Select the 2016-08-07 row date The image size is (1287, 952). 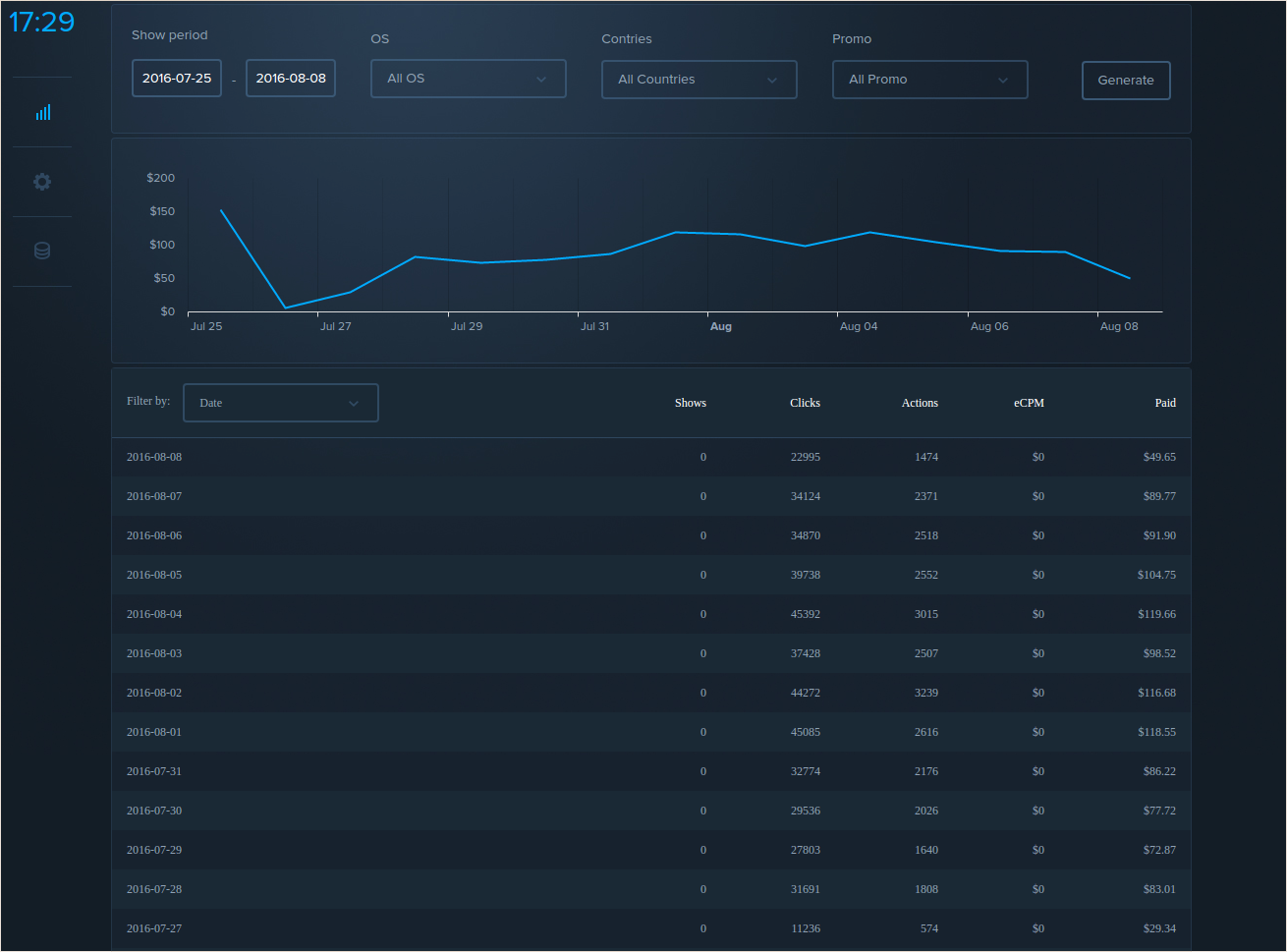pos(154,496)
